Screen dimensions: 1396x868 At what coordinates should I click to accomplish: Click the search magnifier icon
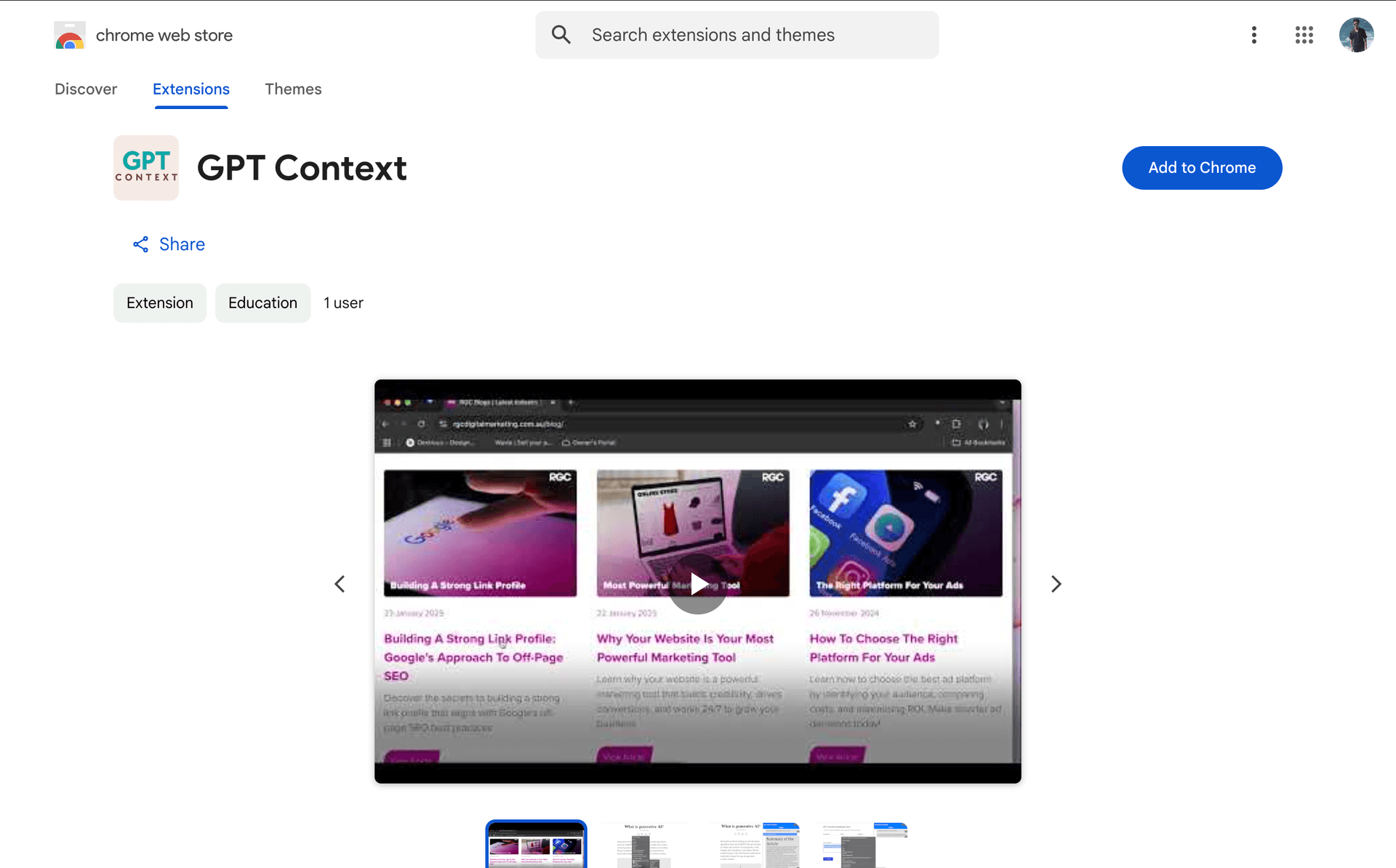pyautogui.click(x=561, y=34)
